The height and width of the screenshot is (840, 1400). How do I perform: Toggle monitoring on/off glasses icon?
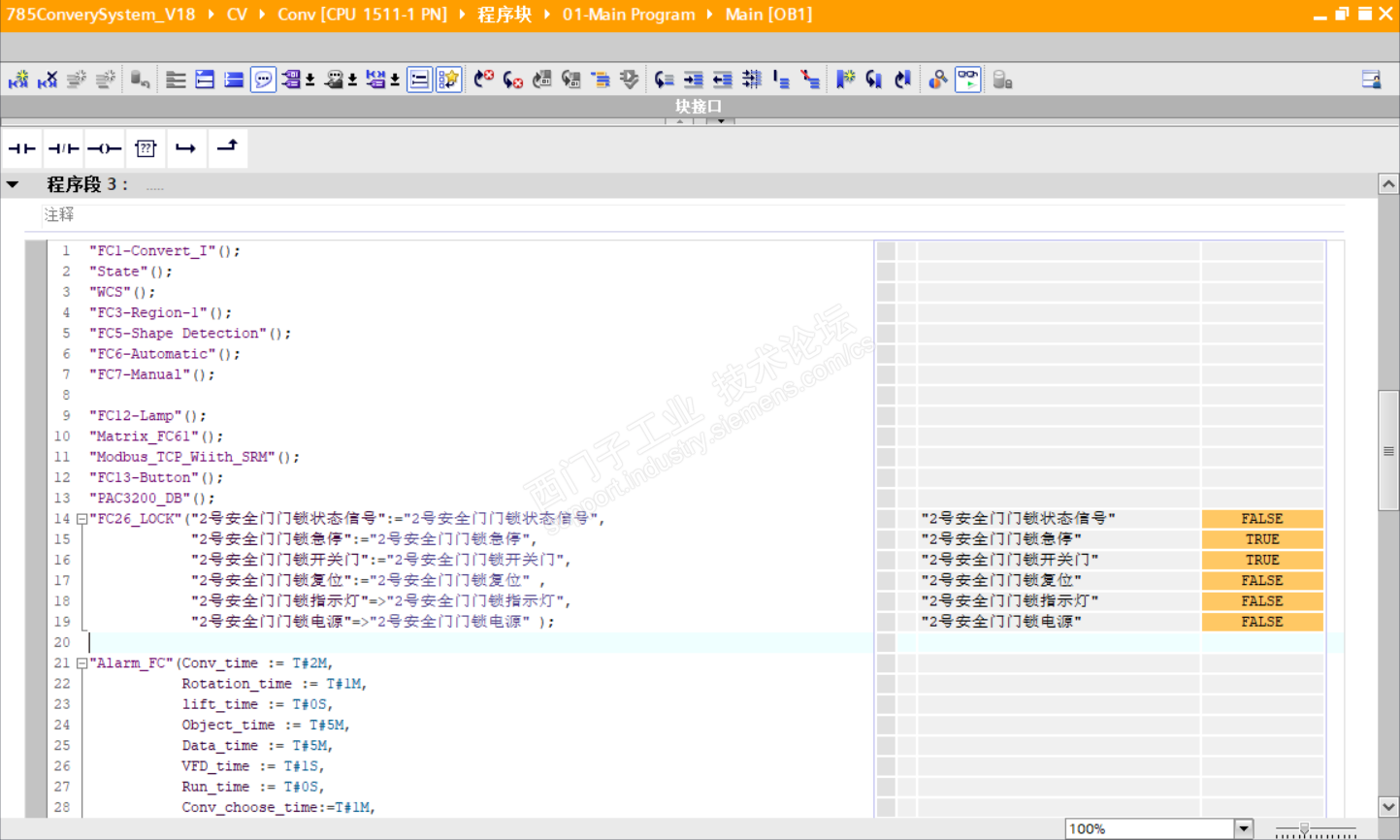coord(968,80)
